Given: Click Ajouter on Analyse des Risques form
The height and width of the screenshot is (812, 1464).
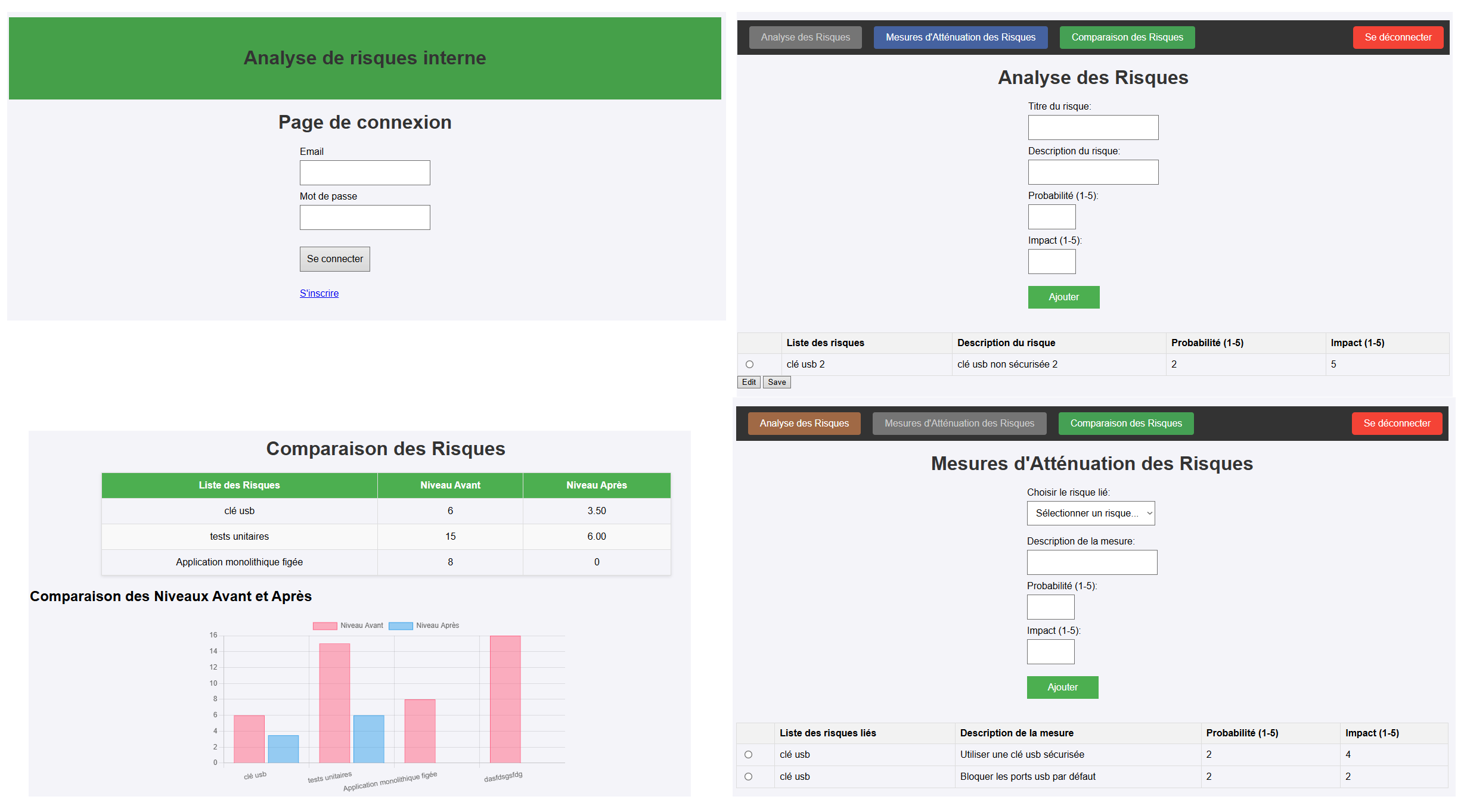Looking at the screenshot, I should coord(1063,297).
